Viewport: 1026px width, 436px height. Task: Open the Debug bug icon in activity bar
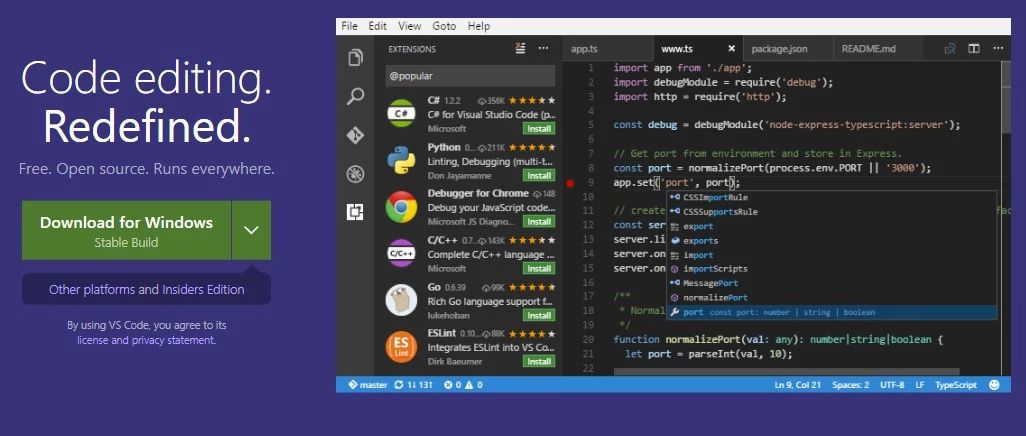point(355,174)
